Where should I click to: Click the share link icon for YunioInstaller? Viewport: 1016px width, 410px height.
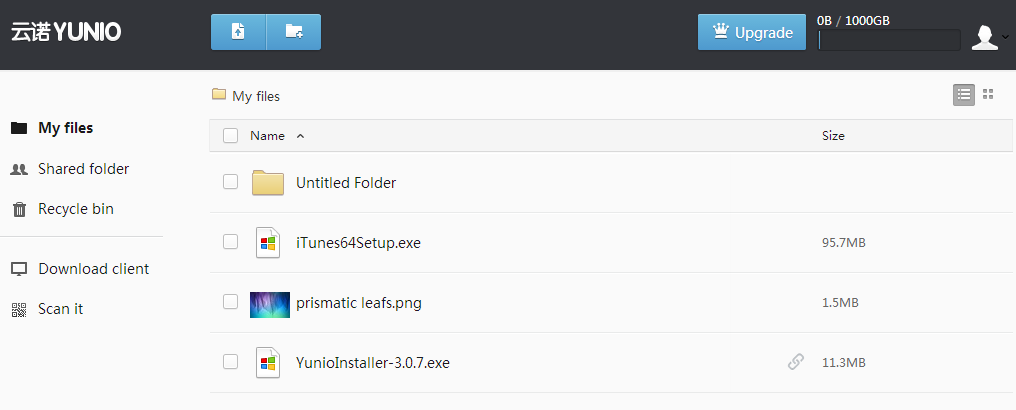pos(796,362)
